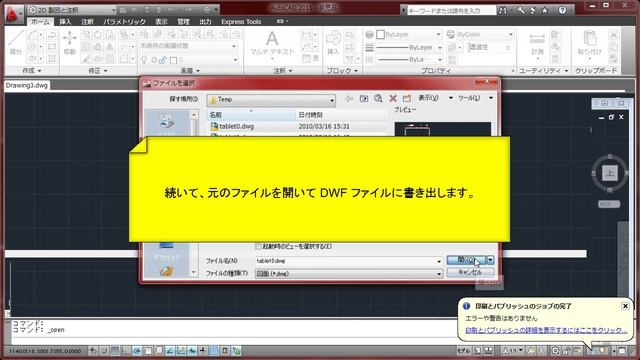Click the lineweight icon in properties panel
The height and width of the screenshot is (360, 640).
pyautogui.click(x=369, y=47)
